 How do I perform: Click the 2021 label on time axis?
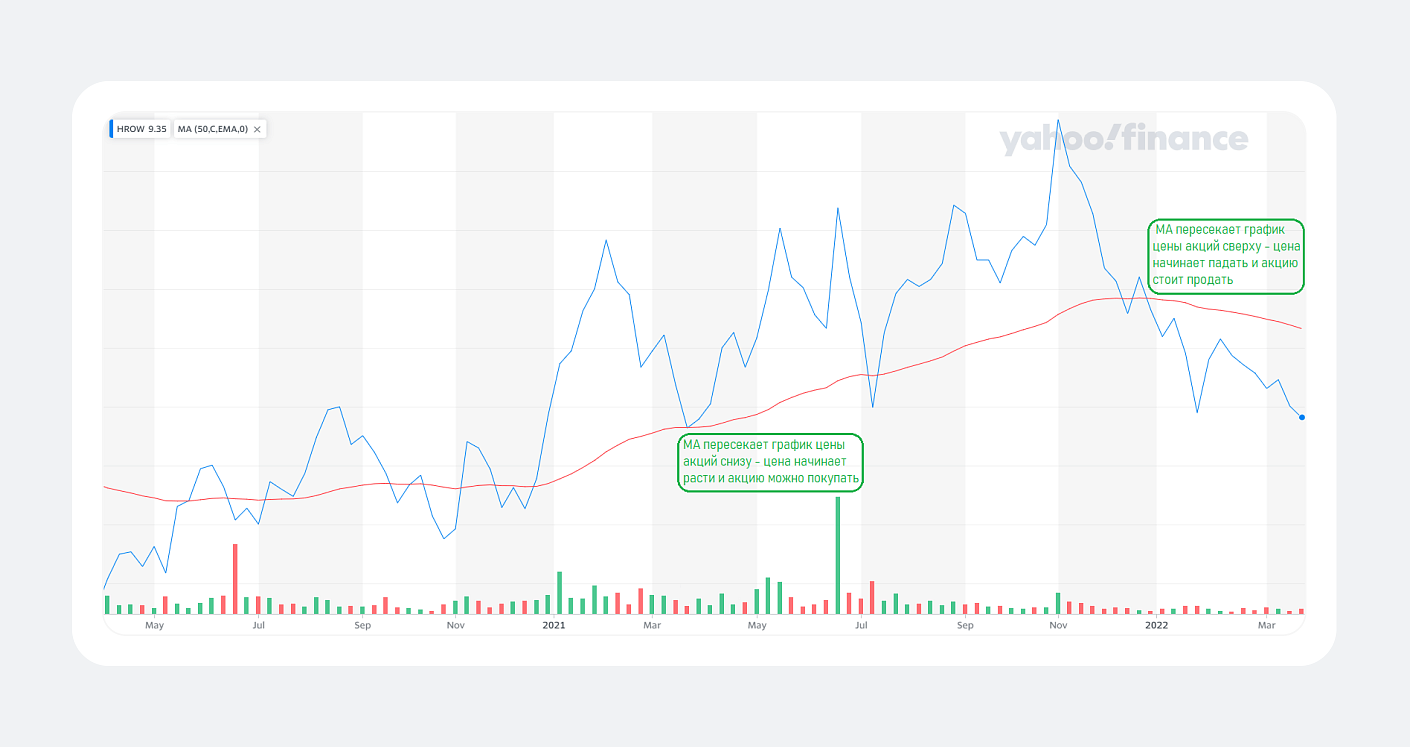tap(554, 626)
